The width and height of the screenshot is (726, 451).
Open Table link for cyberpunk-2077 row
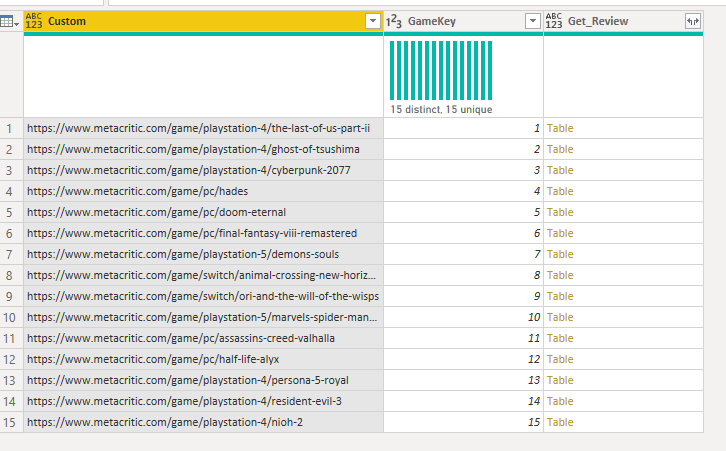pyautogui.click(x=560, y=170)
